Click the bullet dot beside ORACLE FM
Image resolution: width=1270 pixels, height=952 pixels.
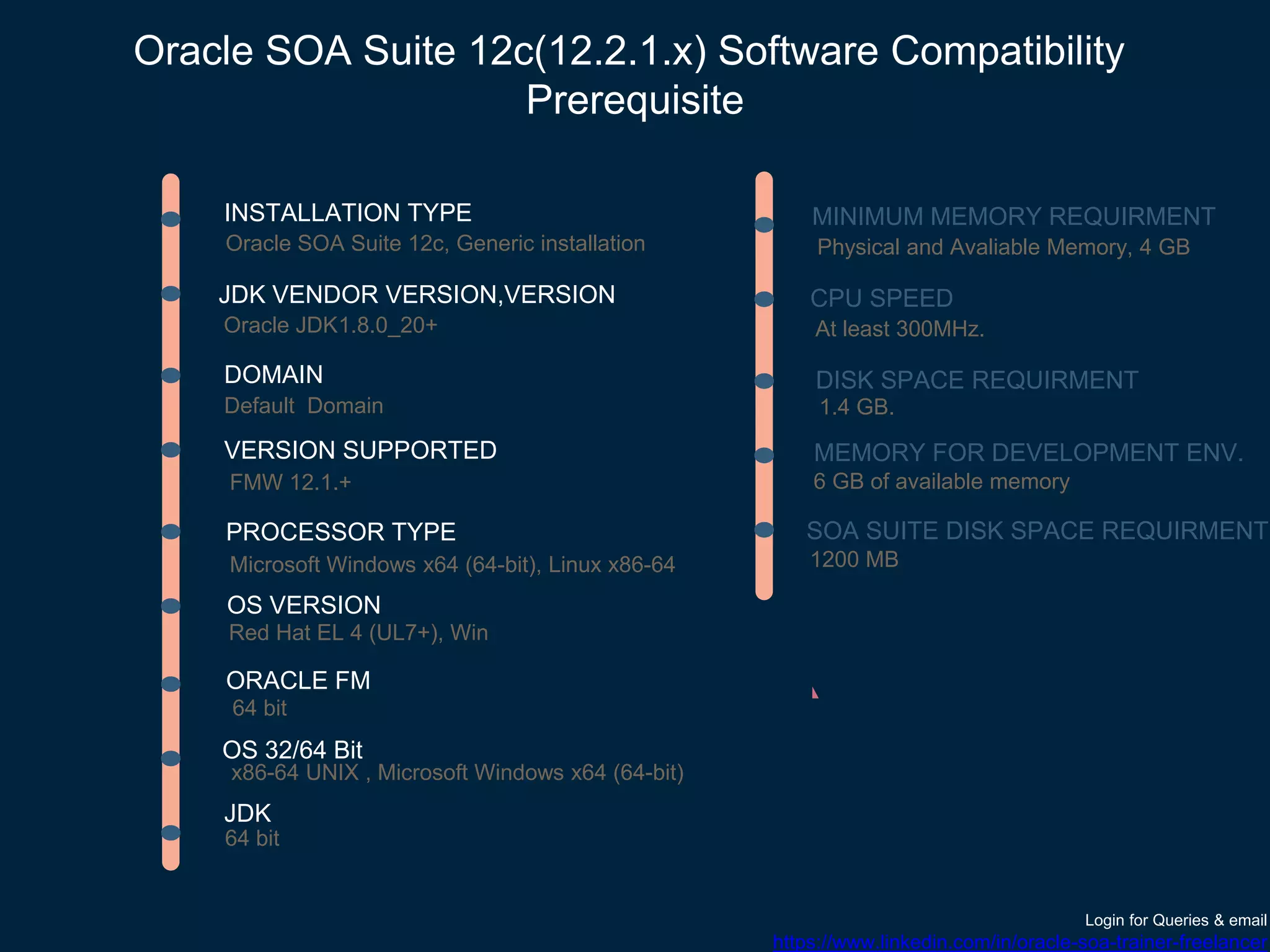tap(171, 684)
